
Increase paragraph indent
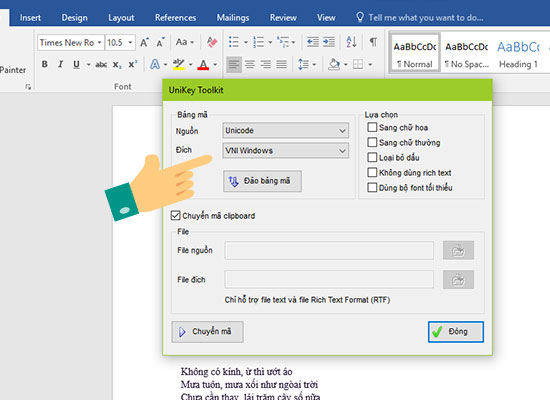[329, 42]
